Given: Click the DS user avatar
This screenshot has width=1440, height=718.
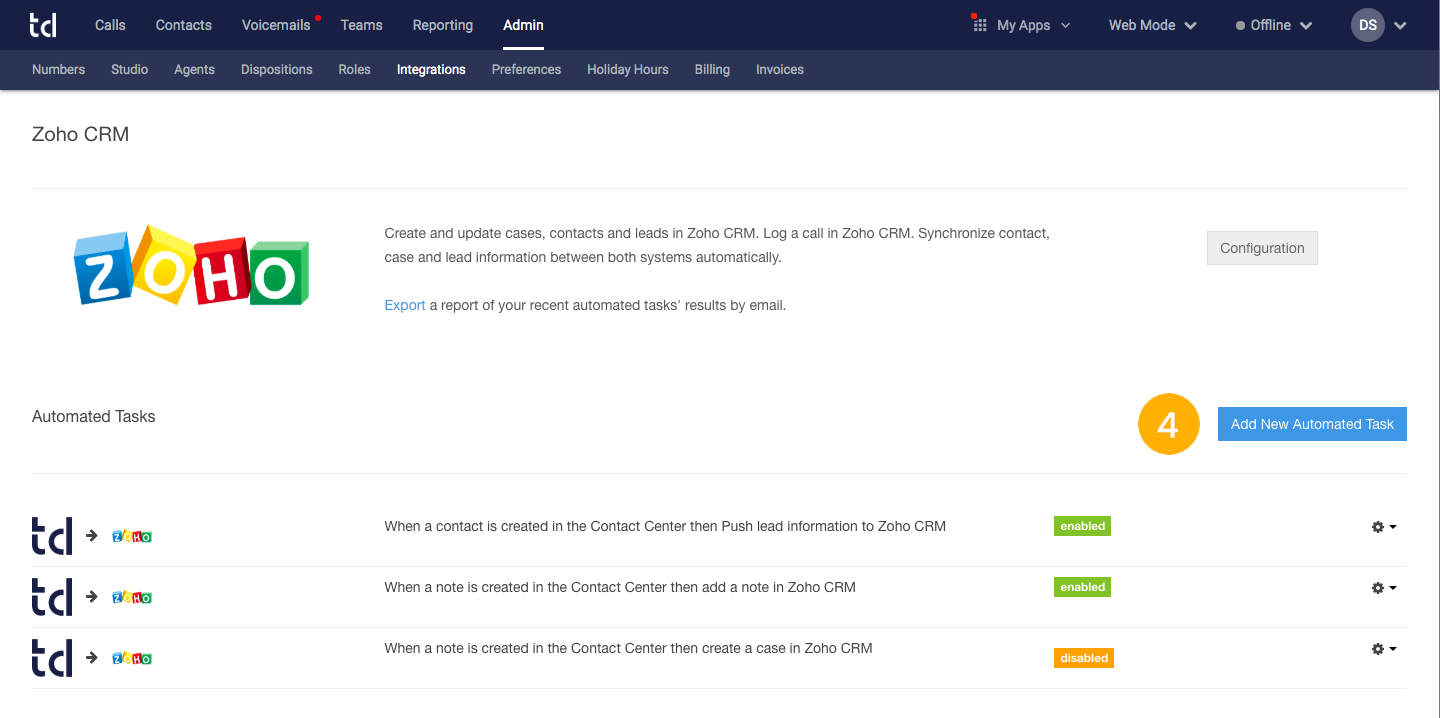Looking at the screenshot, I should (x=1367, y=25).
